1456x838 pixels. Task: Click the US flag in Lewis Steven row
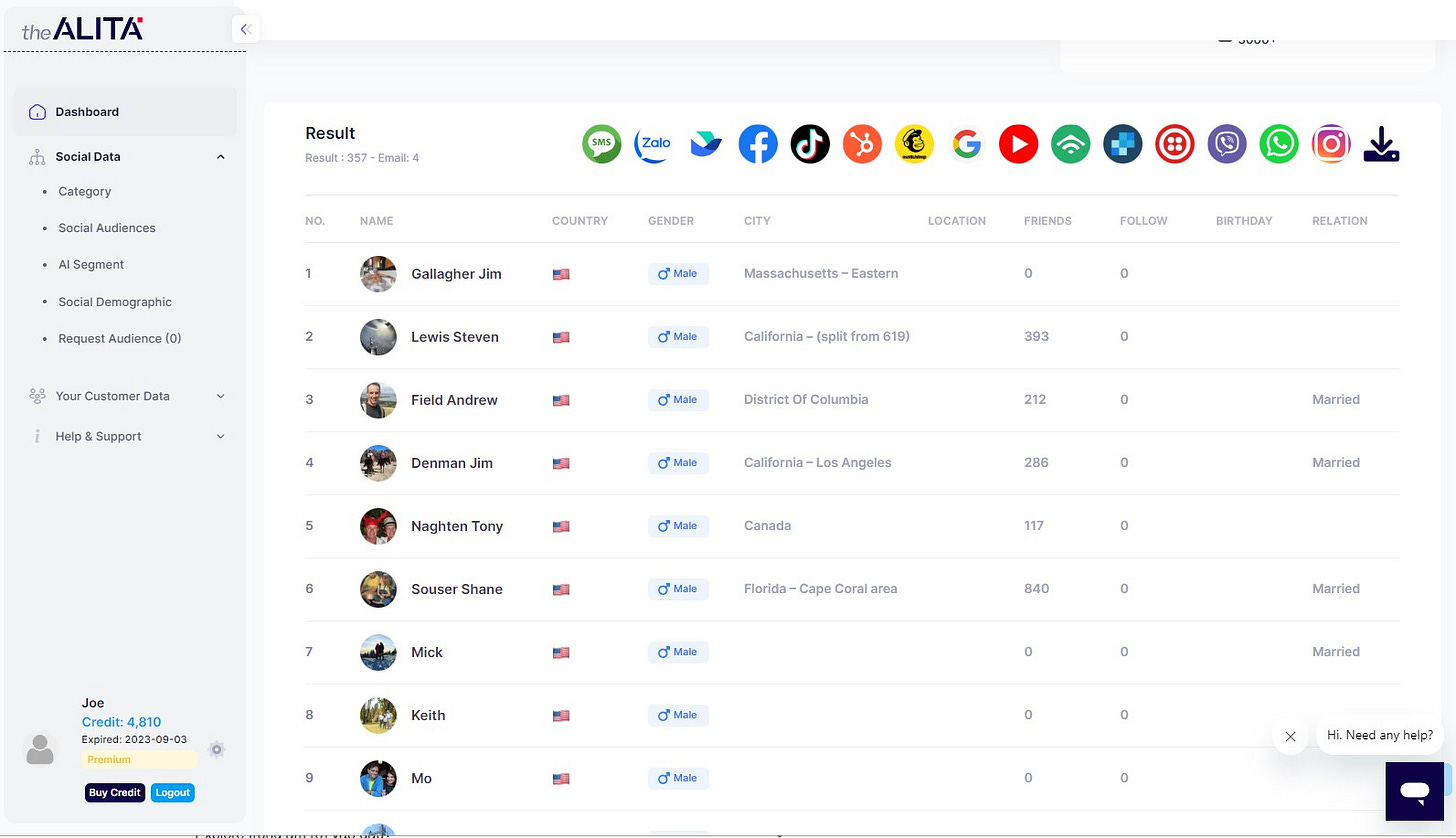pos(561,338)
